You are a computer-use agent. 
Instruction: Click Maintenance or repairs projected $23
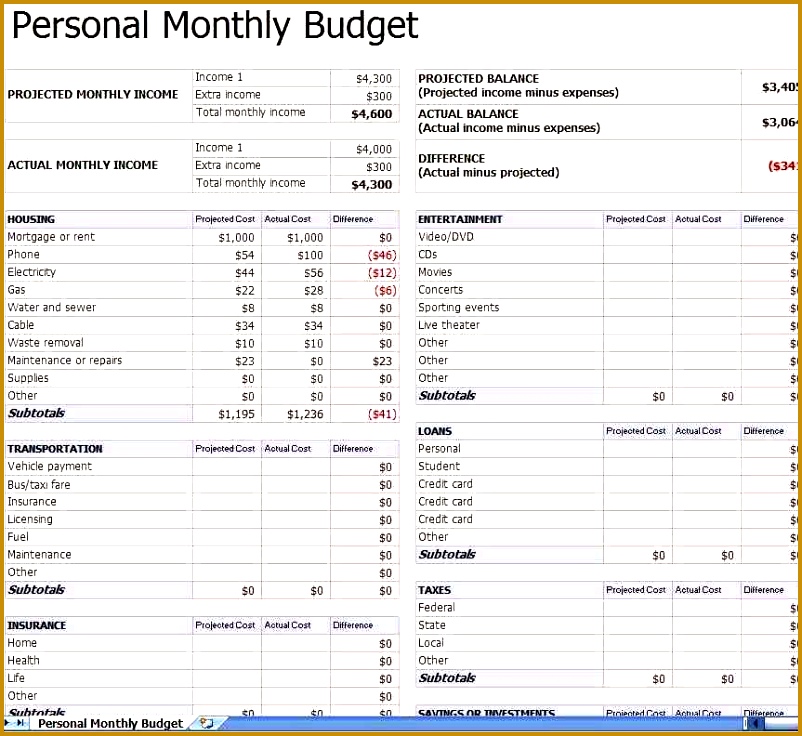pos(244,361)
